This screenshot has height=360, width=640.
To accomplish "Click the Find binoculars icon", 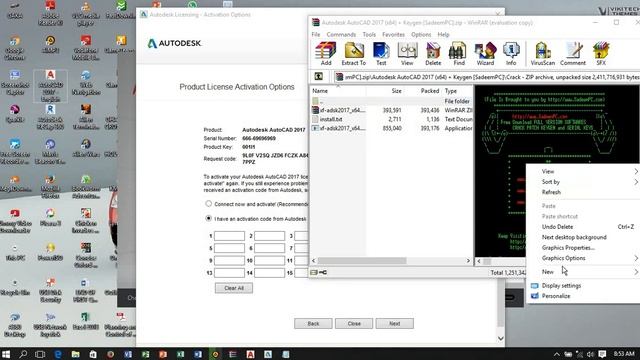I will pyautogui.click(x=459, y=53).
